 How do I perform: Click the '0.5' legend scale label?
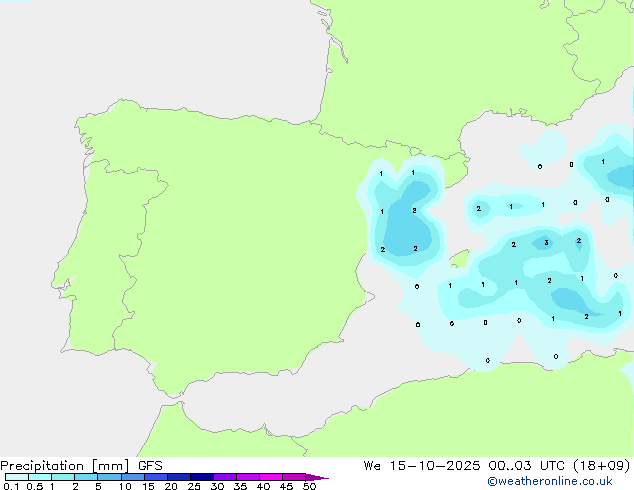click(x=34, y=486)
